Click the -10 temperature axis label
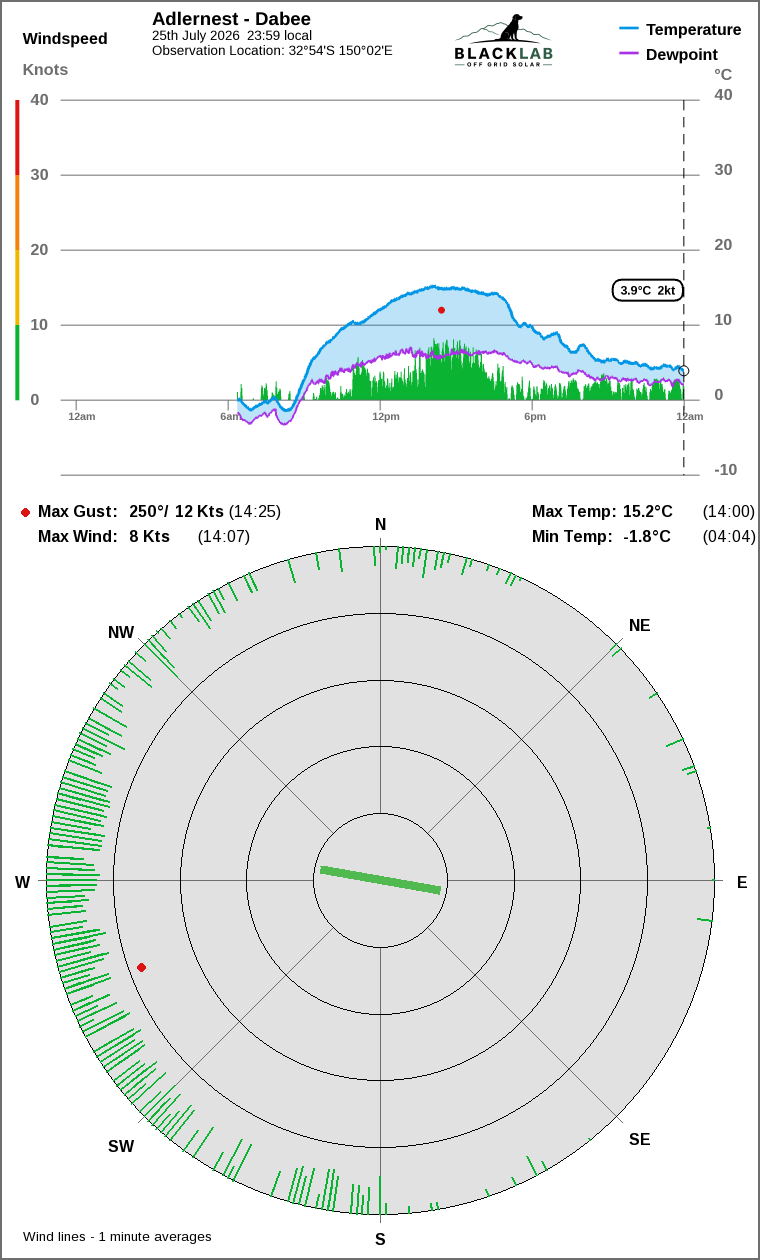The height and width of the screenshot is (1260, 760). pyautogui.click(x=725, y=470)
